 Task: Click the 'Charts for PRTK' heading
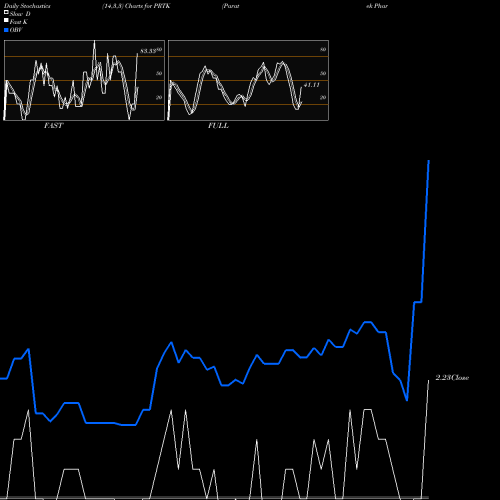(x=148, y=6)
